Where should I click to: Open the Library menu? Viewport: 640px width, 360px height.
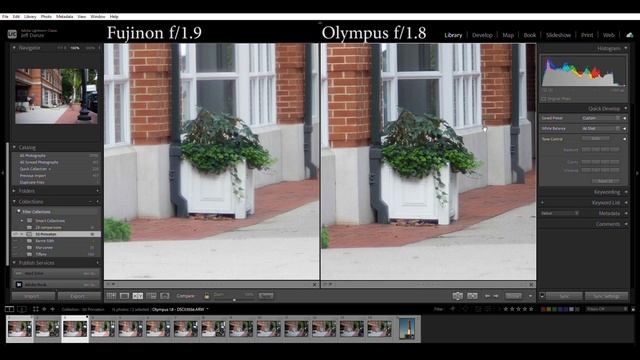(30, 17)
